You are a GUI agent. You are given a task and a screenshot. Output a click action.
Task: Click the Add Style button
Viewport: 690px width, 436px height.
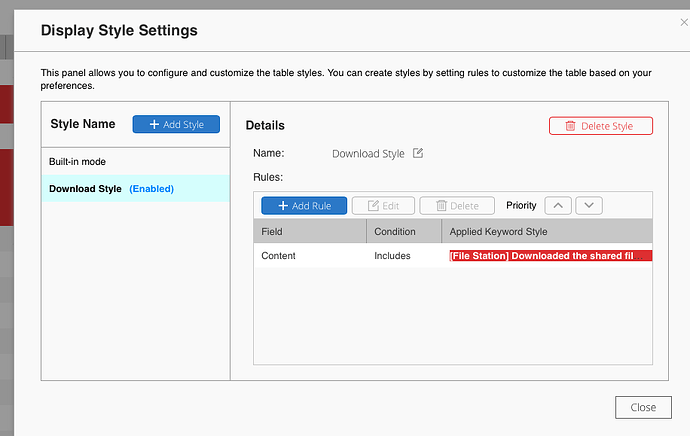click(x=176, y=124)
